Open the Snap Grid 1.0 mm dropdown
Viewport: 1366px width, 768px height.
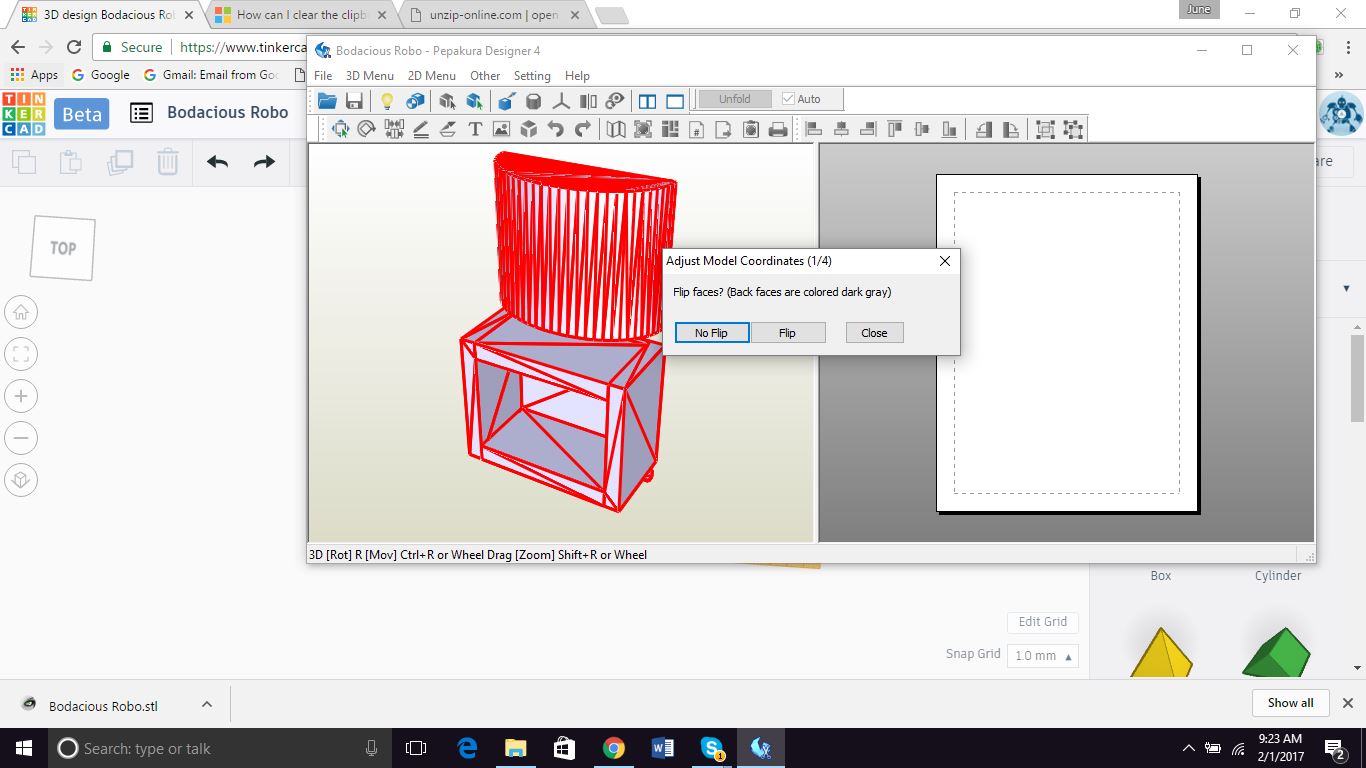point(1044,656)
